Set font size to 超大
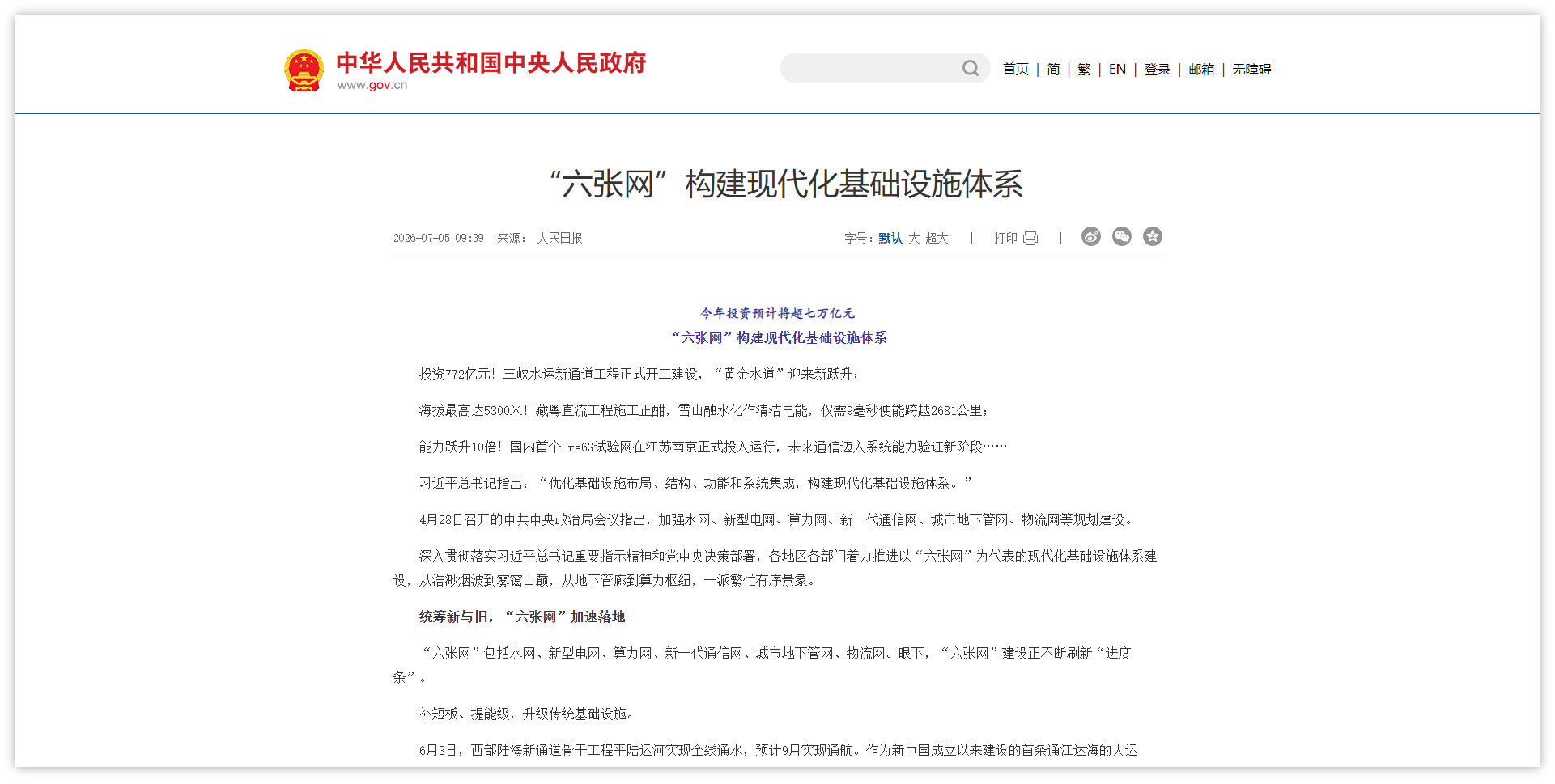 click(x=937, y=238)
